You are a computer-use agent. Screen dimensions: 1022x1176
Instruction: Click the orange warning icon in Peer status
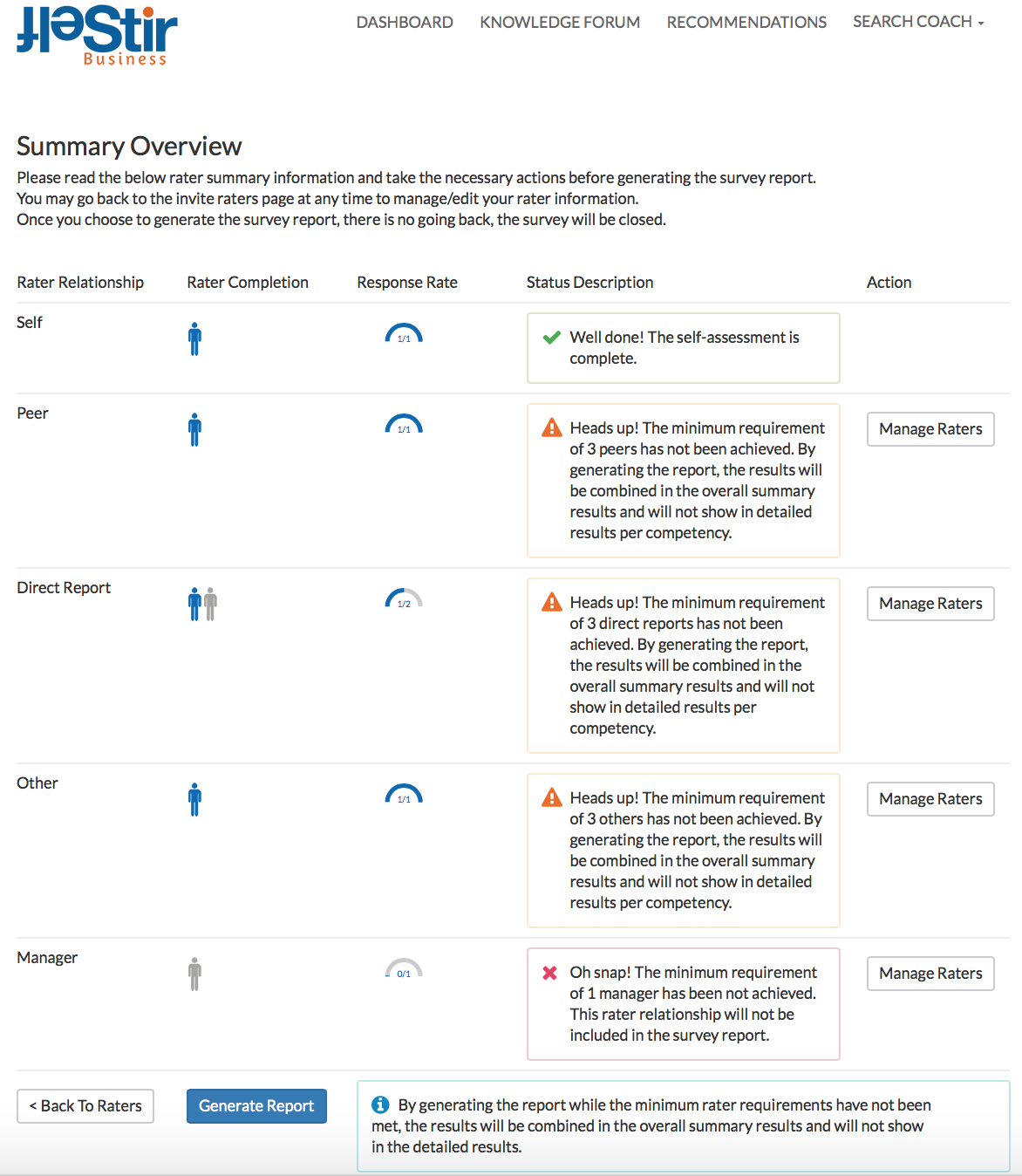551,427
